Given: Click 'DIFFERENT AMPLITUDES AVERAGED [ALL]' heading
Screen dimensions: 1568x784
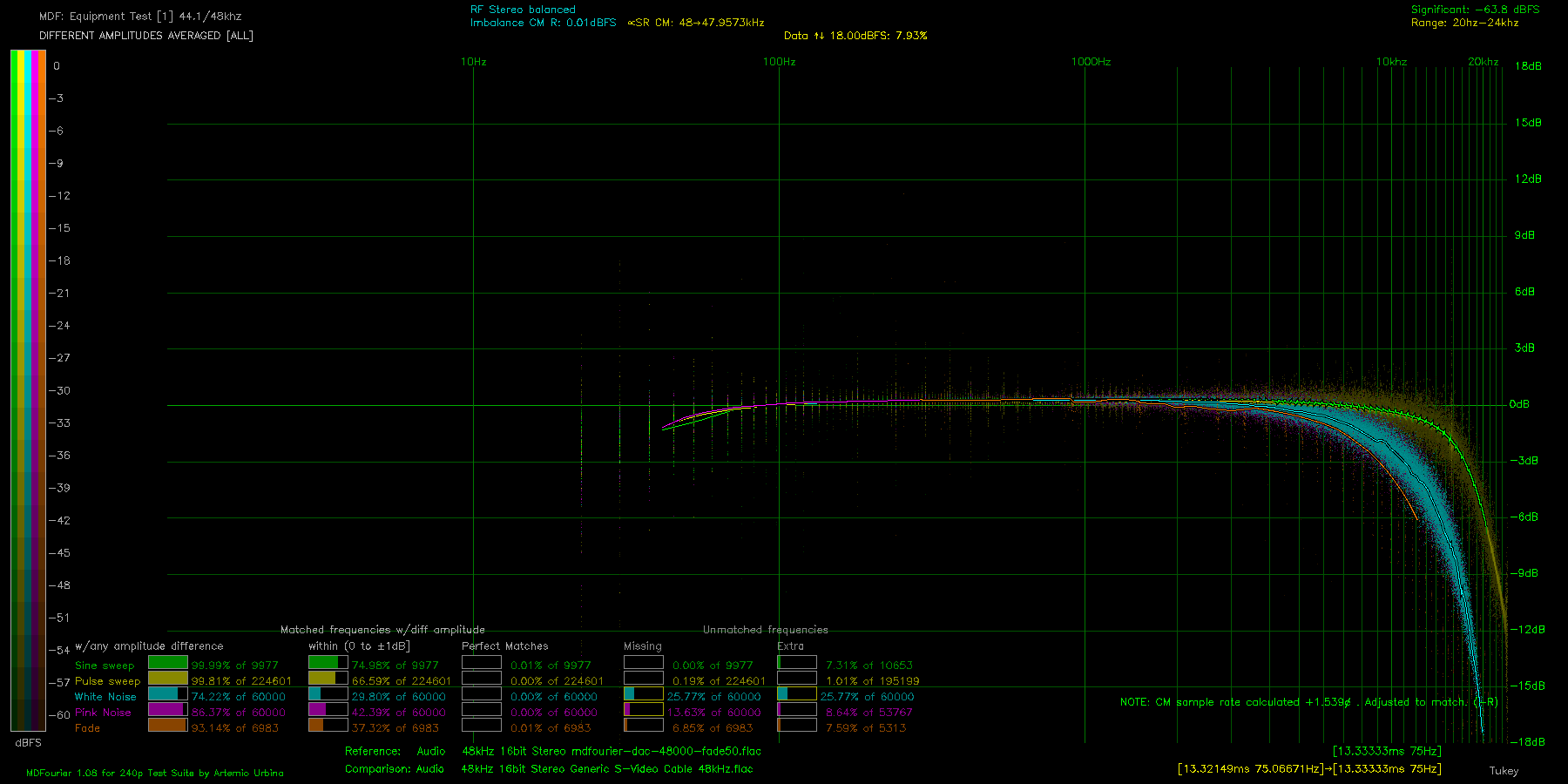Looking at the screenshot, I should tap(146, 36).
